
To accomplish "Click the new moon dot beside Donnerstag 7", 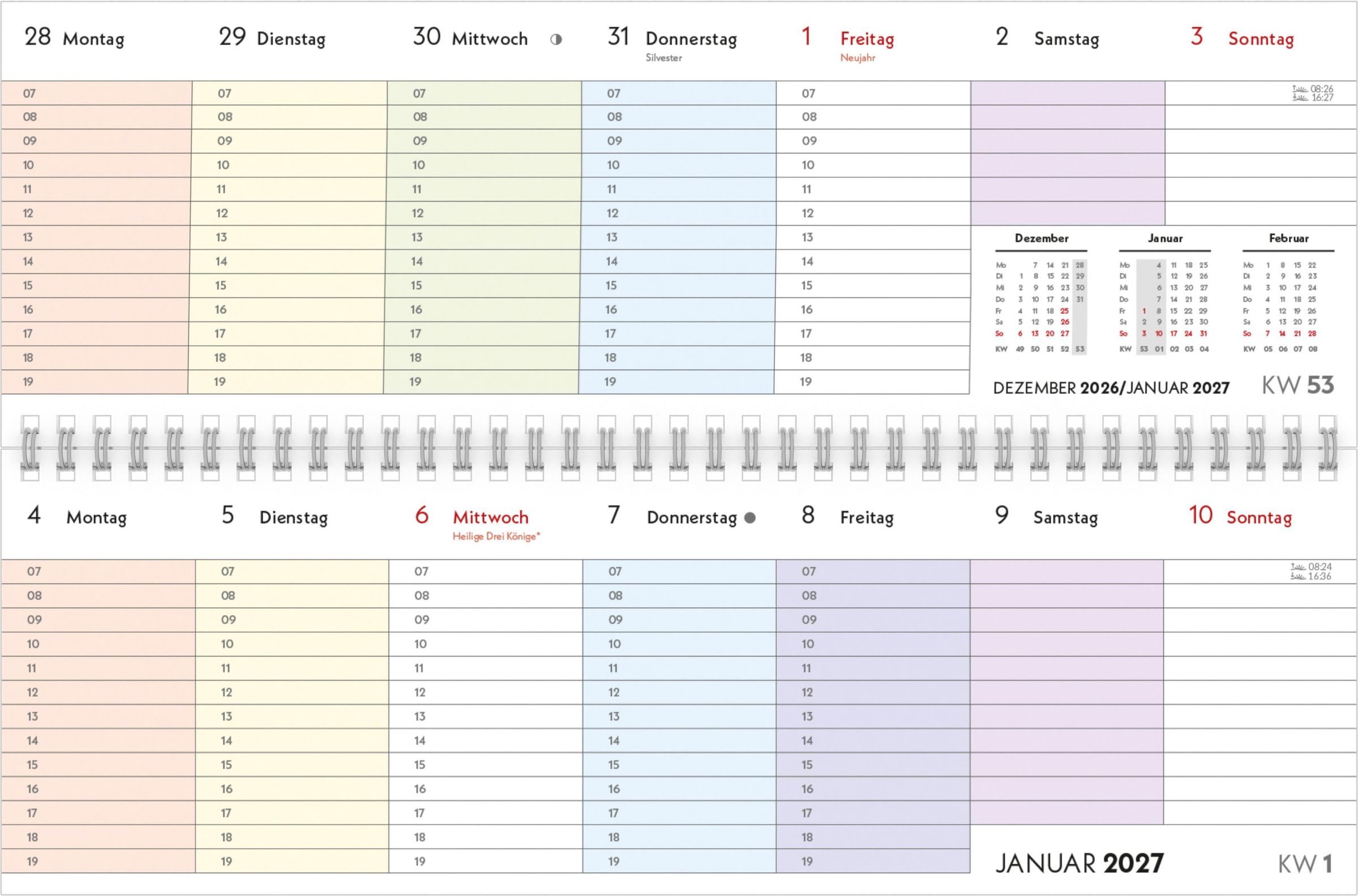I will pyautogui.click(x=750, y=518).
